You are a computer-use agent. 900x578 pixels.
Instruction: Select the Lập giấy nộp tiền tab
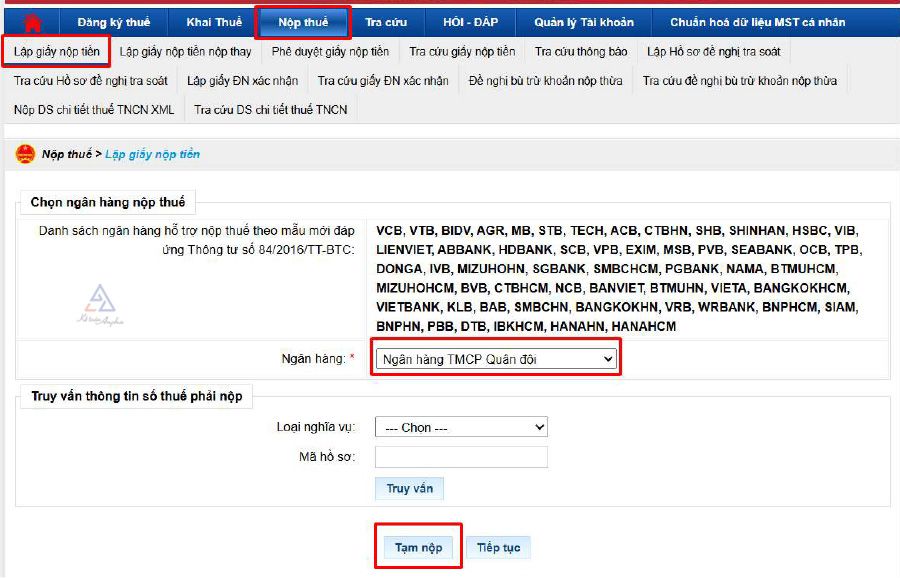[x=56, y=52]
